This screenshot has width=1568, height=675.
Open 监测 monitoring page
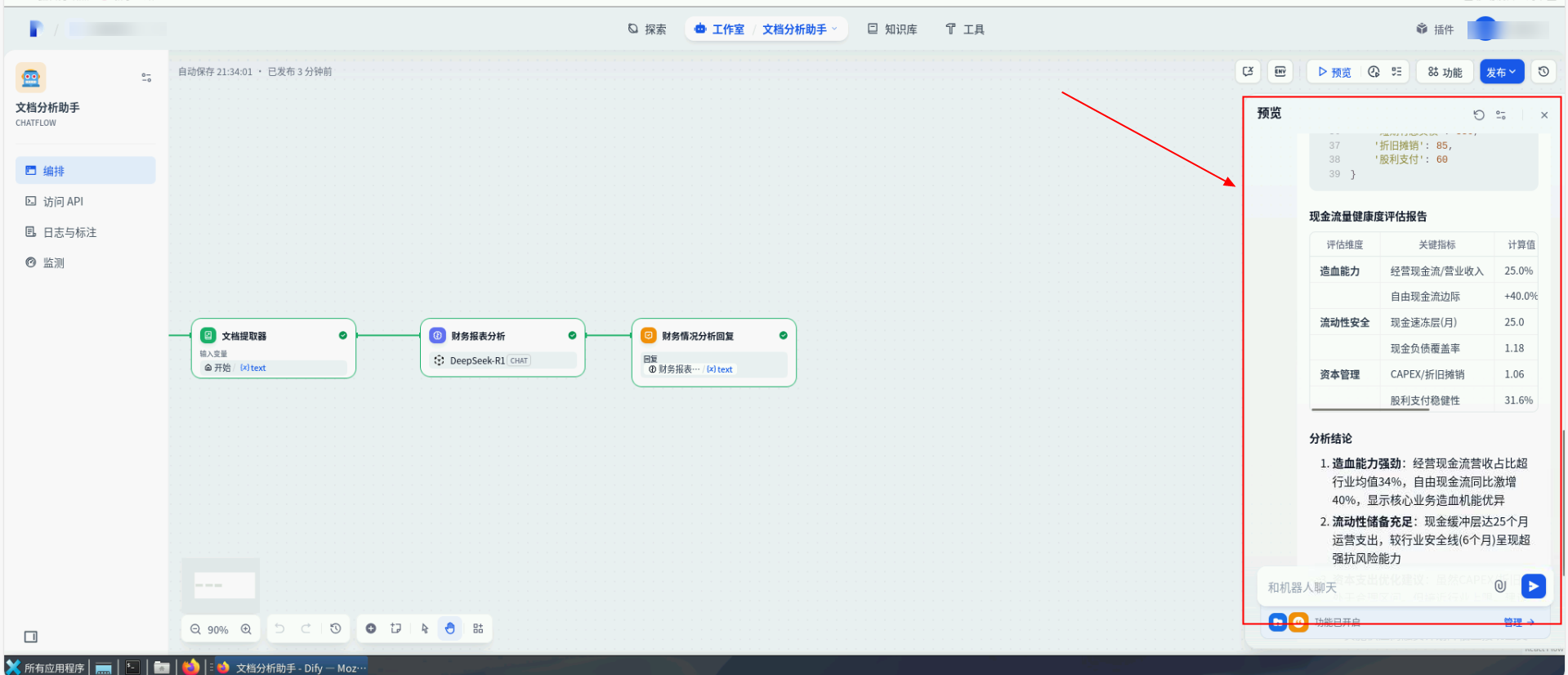coord(85,262)
